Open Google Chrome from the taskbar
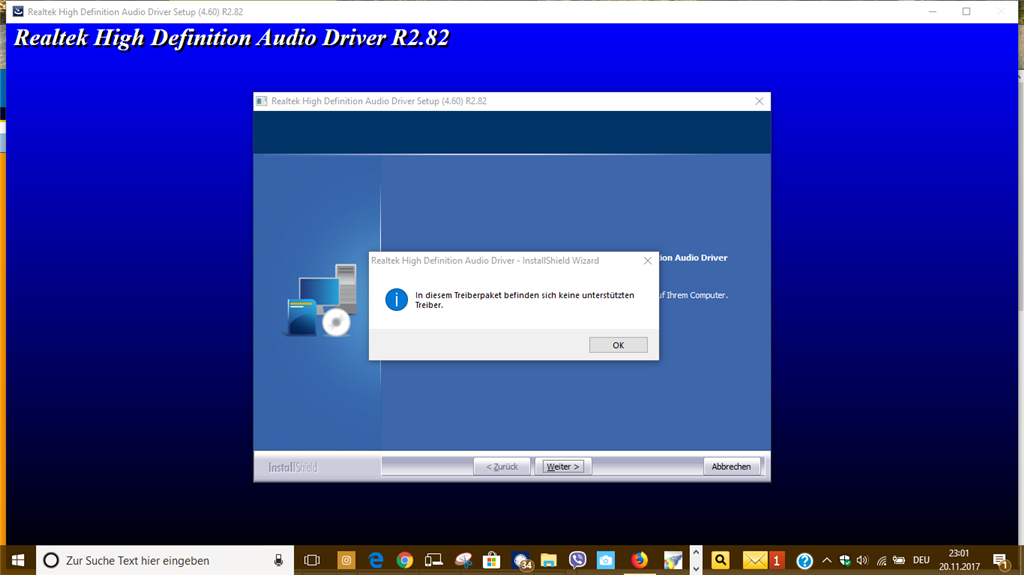The image size is (1024, 575). 405,561
